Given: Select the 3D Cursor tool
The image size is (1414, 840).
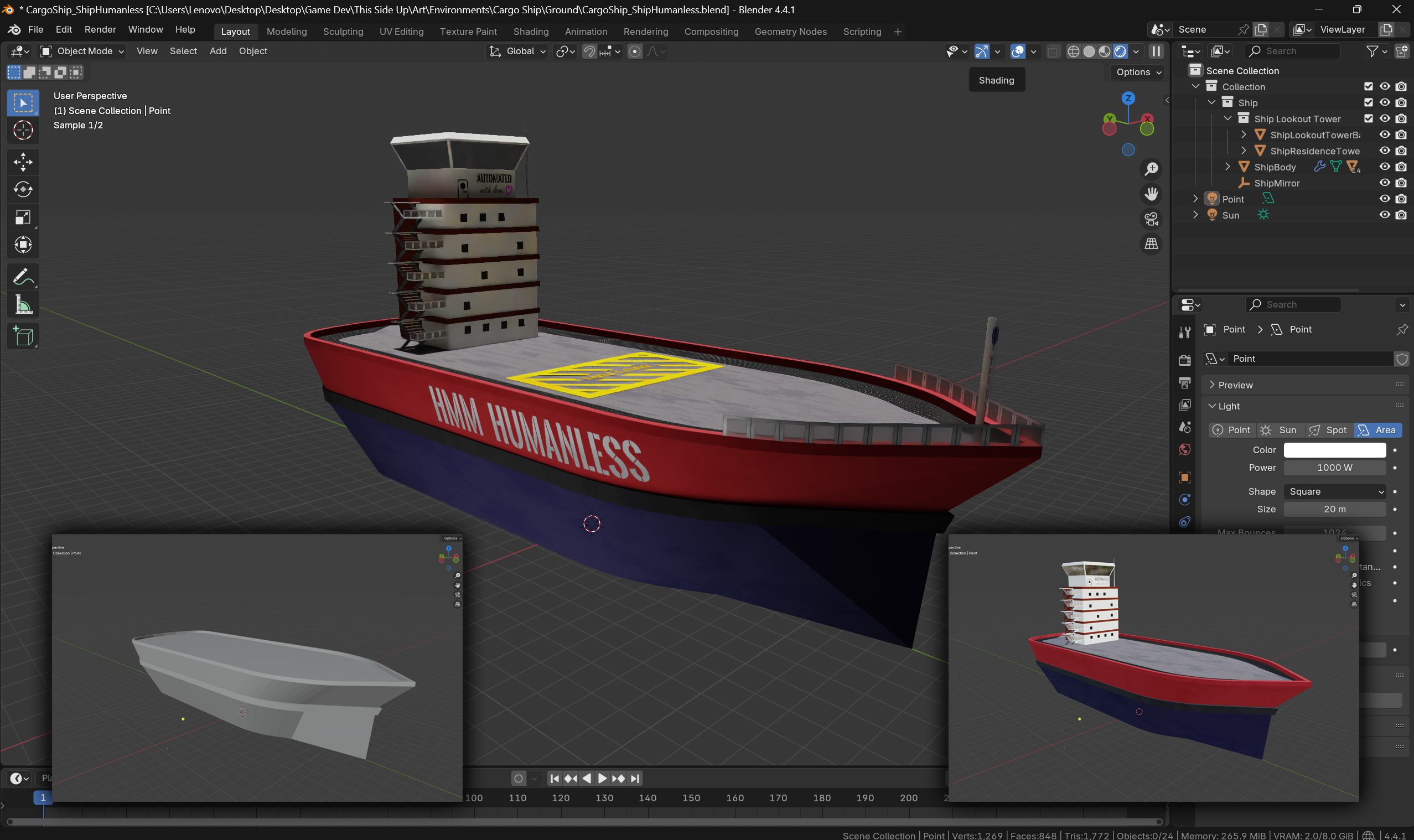Looking at the screenshot, I should [x=23, y=131].
